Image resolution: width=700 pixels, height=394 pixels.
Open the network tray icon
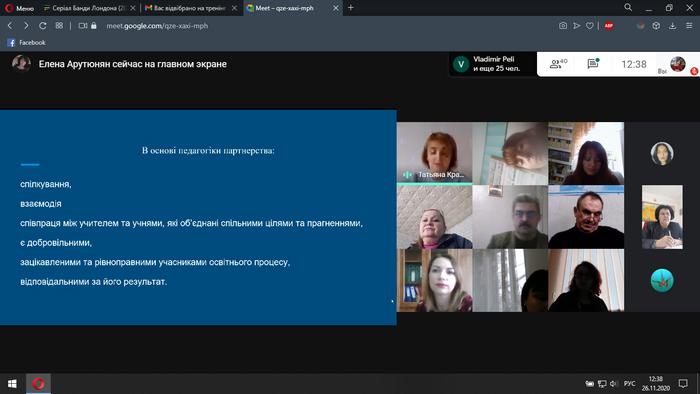click(x=602, y=384)
